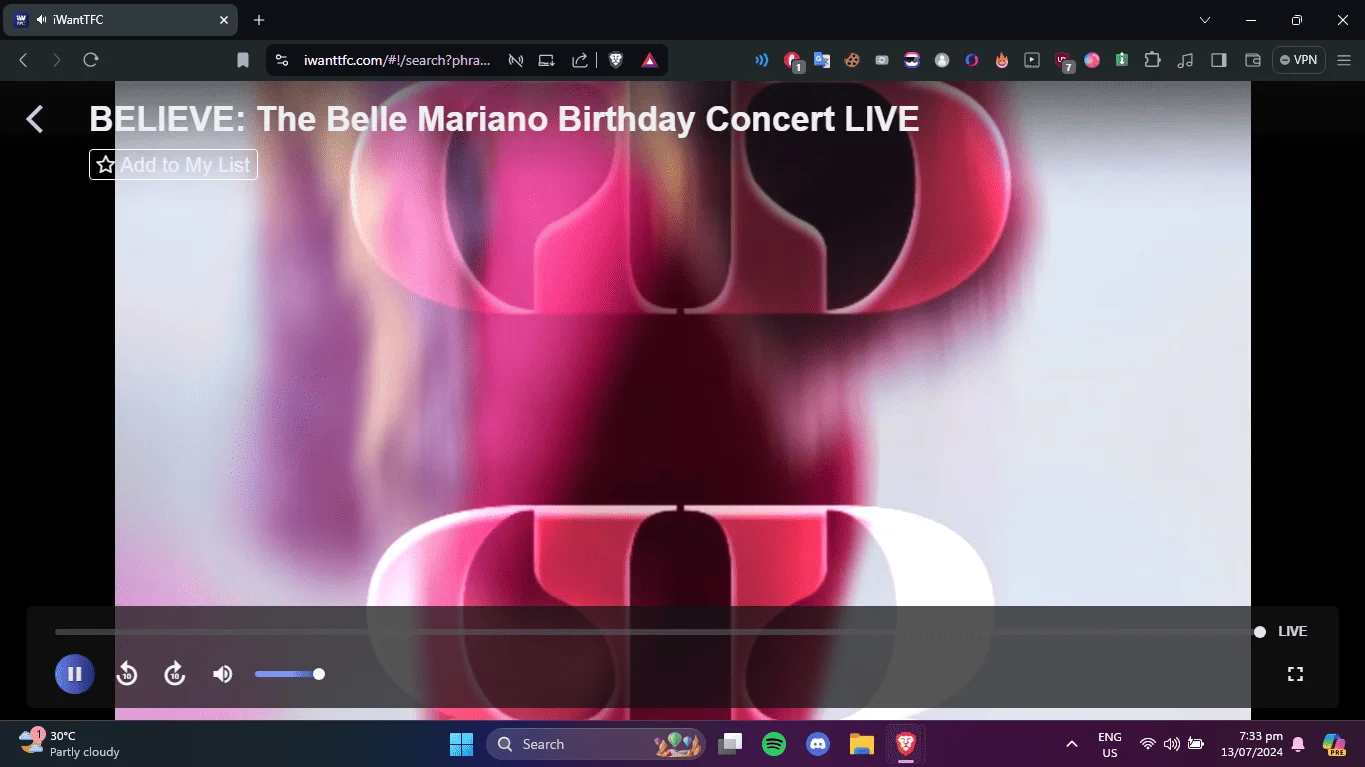Enter fullscreen video mode
Screen dimensions: 1365x767
[x=1295, y=674]
